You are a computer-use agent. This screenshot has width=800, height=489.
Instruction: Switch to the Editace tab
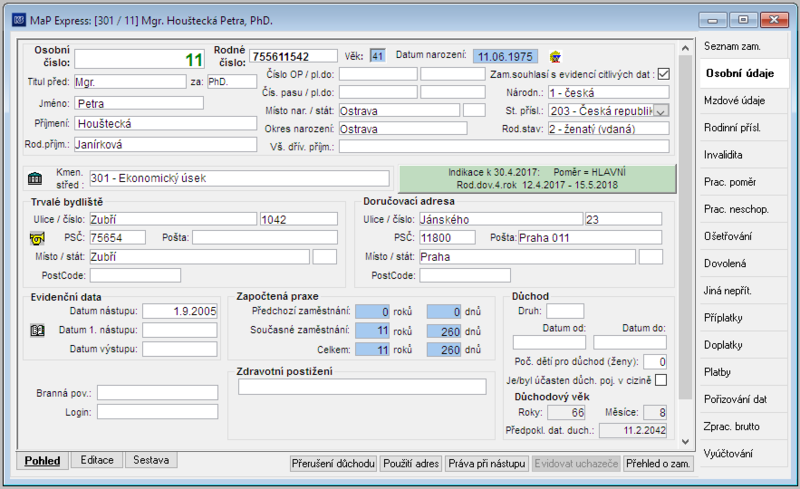(x=97, y=460)
